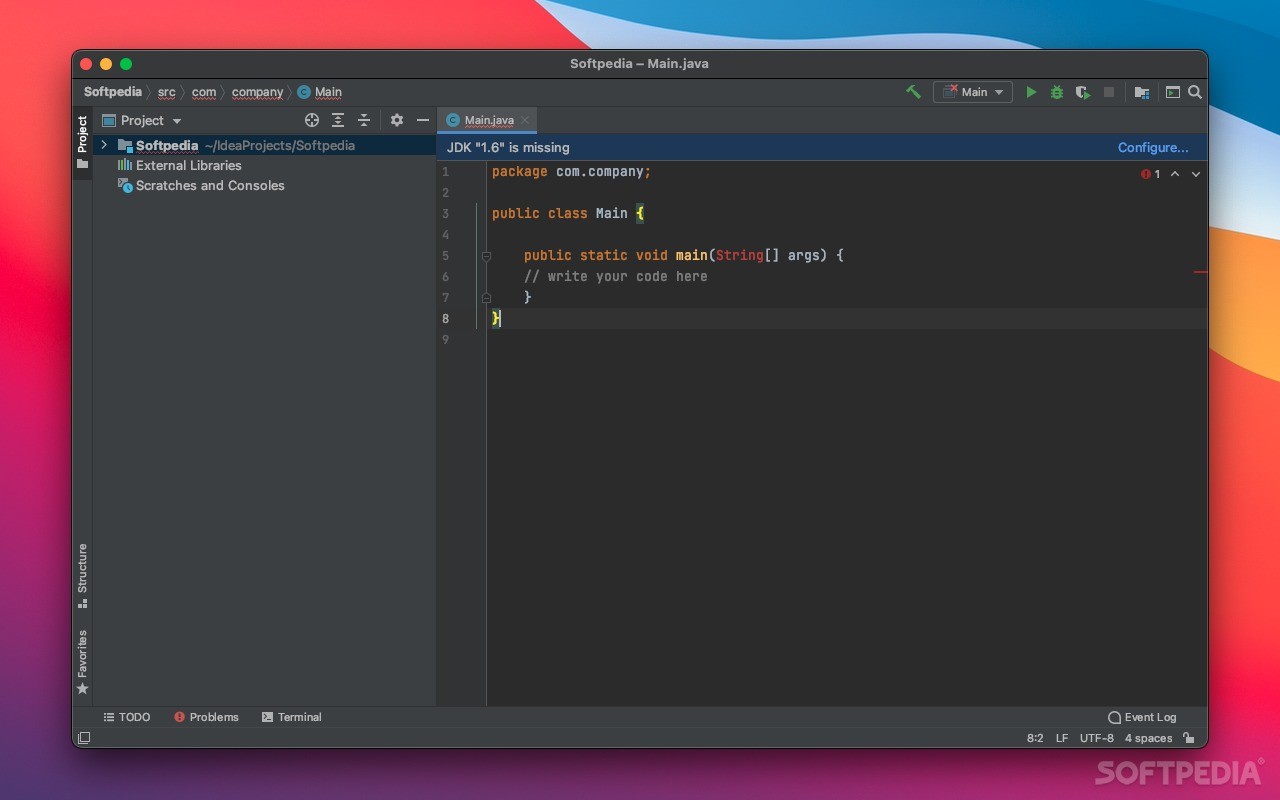Viewport: 1280px width, 800px height.
Task: Click the "// write your code here" comment
Action: click(616, 277)
